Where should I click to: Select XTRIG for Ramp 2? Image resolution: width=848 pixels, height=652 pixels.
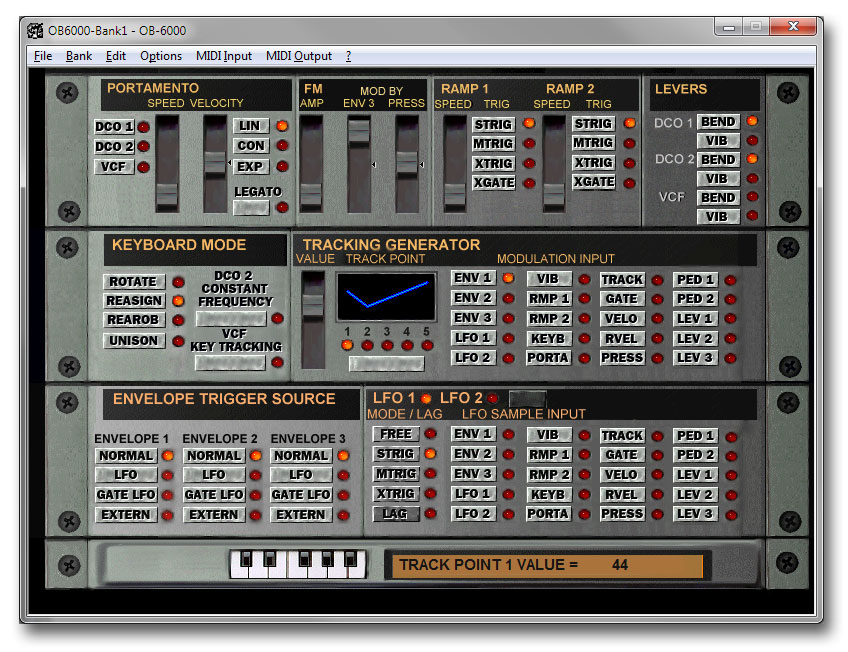tap(593, 162)
